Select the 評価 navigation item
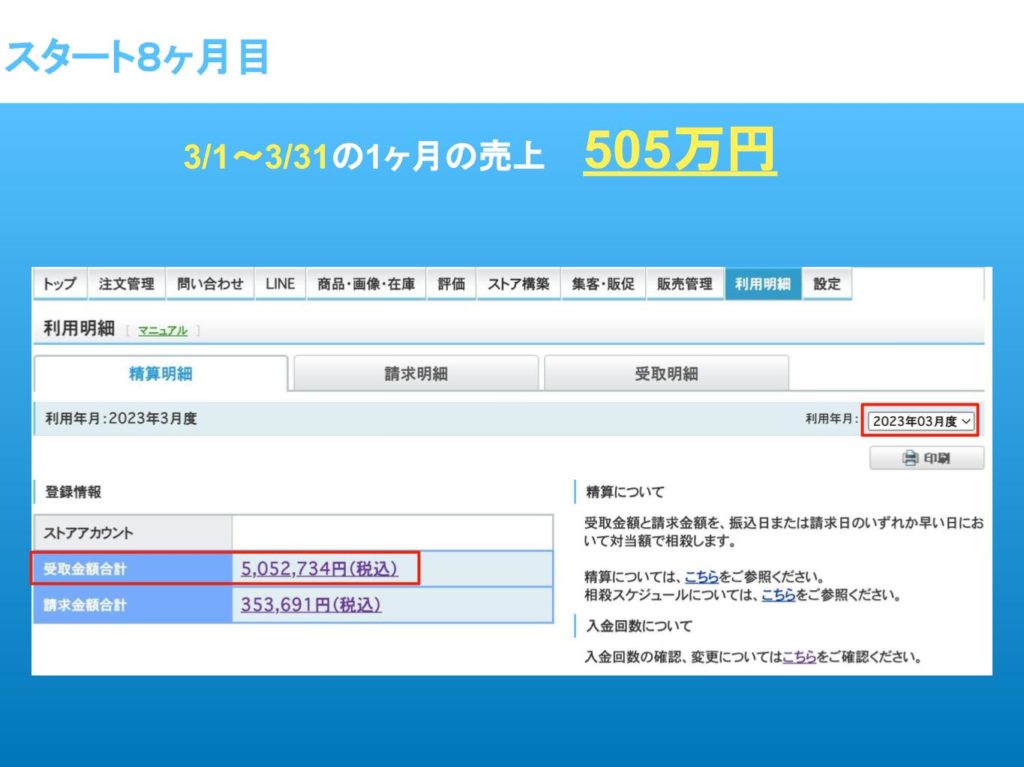 [x=451, y=284]
